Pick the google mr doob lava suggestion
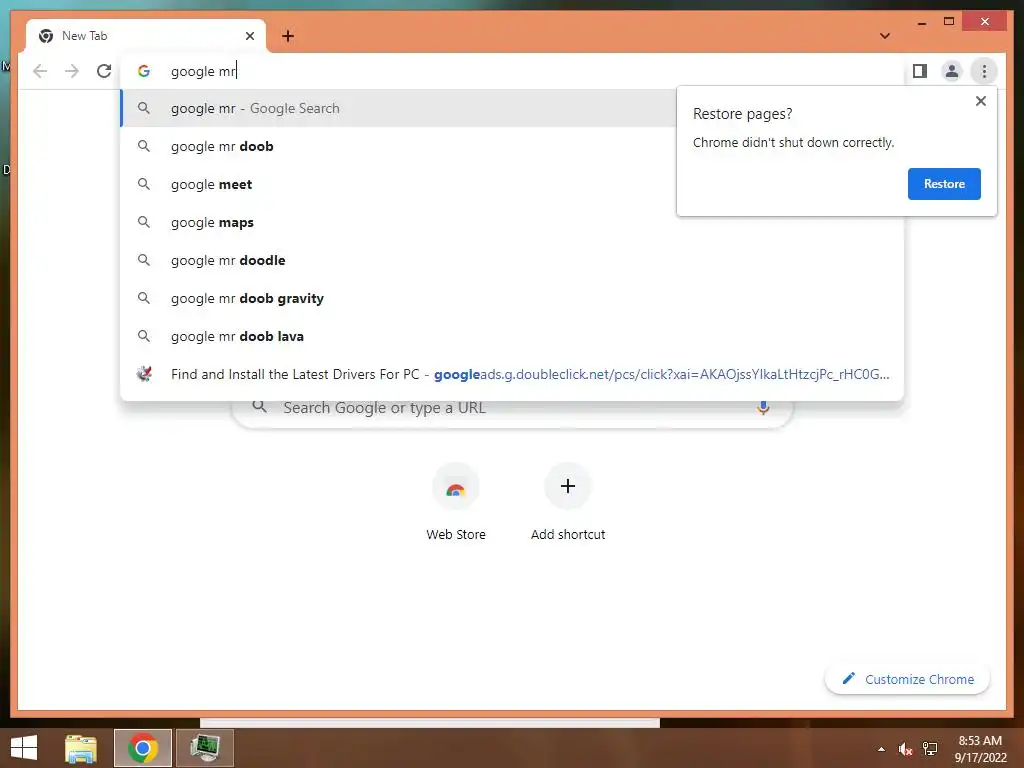This screenshot has height=768, width=1024. 512,336
